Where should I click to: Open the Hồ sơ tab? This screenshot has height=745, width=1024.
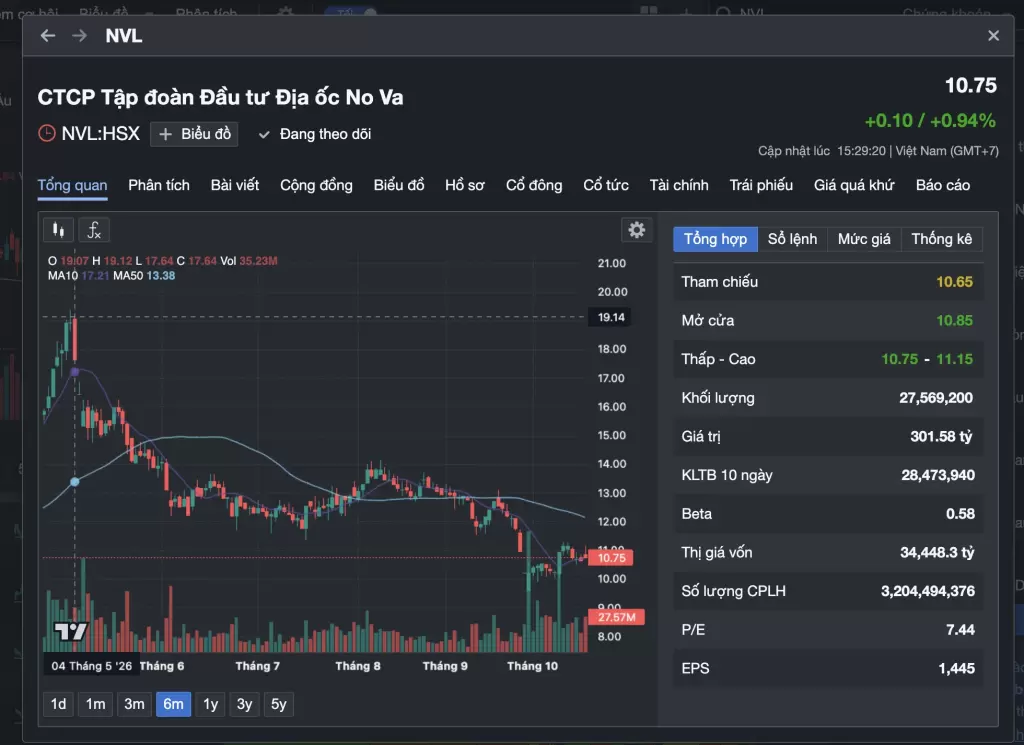465,185
